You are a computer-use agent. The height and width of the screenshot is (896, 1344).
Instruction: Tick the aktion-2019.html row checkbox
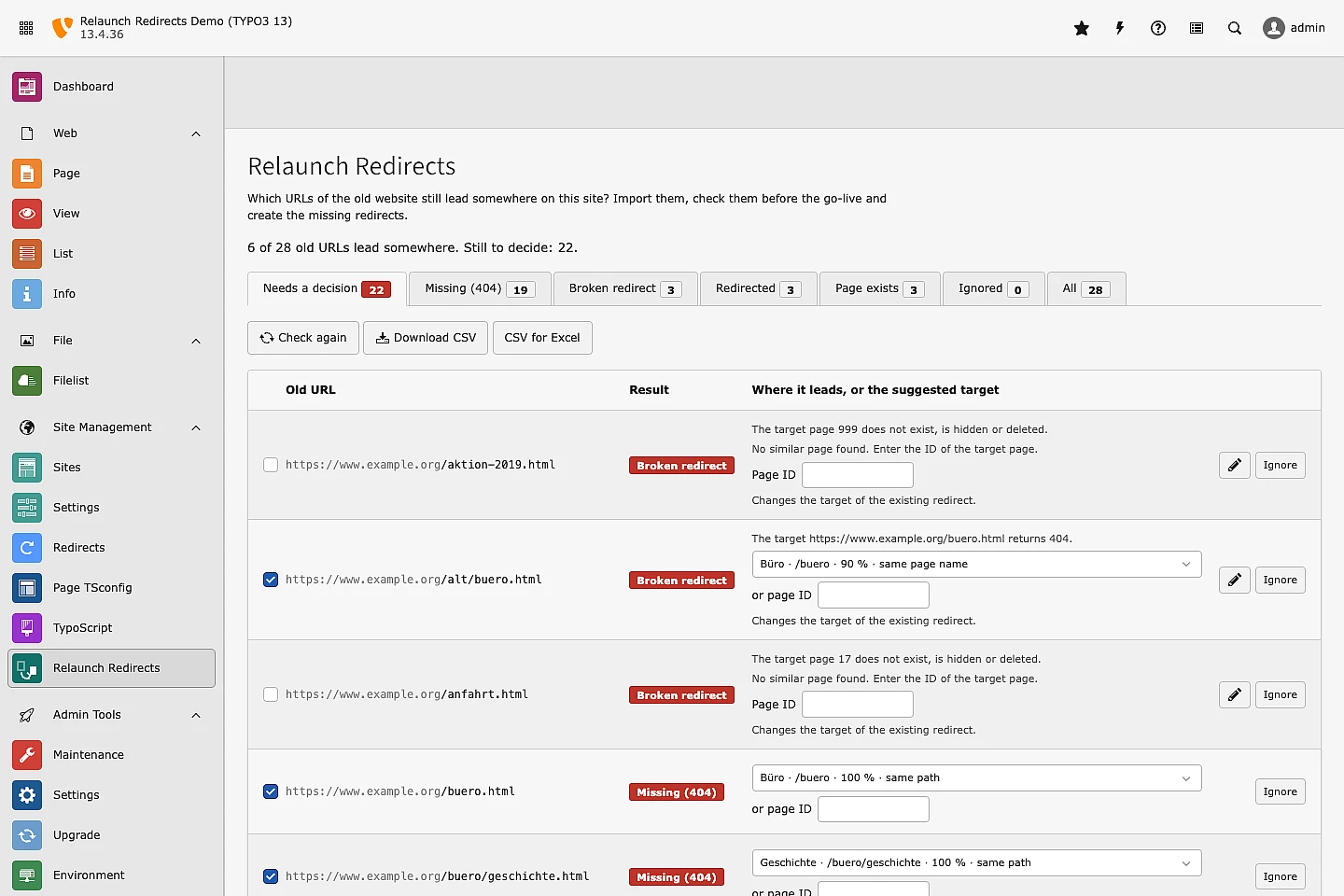click(271, 465)
